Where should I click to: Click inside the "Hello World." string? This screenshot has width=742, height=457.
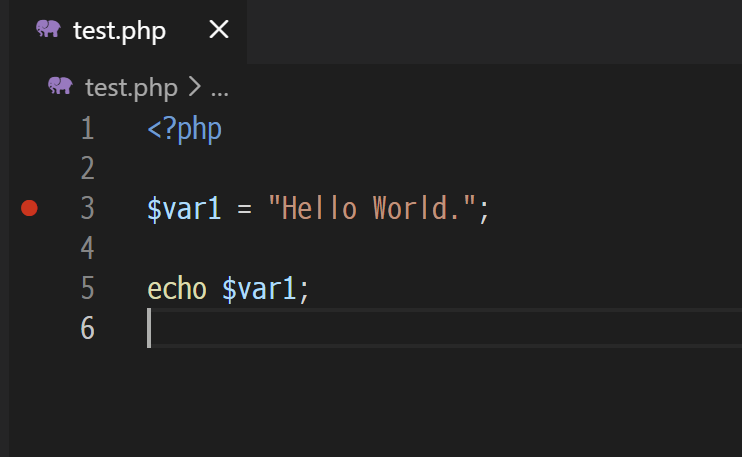pyautogui.click(x=372, y=209)
